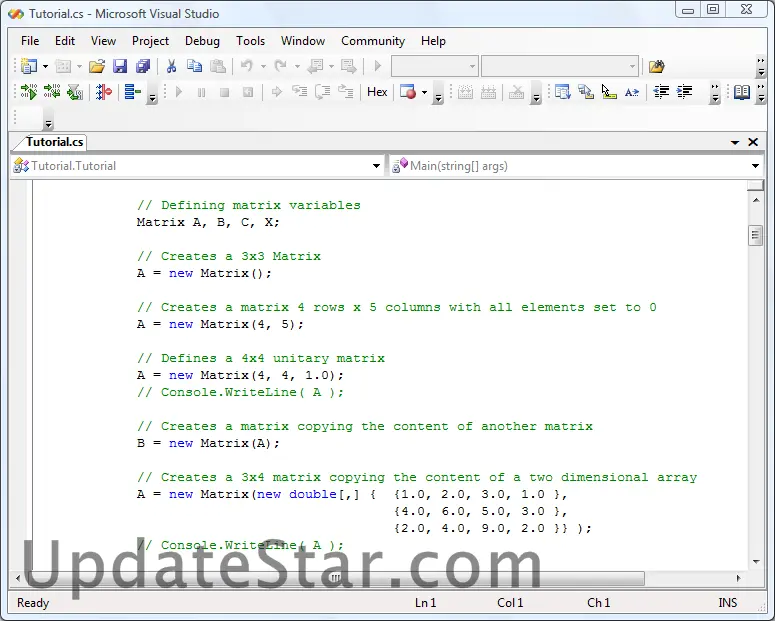Expand the Tutorial.Tutorial class dropdown
The width and height of the screenshot is (775, 621).
[377, 166]
